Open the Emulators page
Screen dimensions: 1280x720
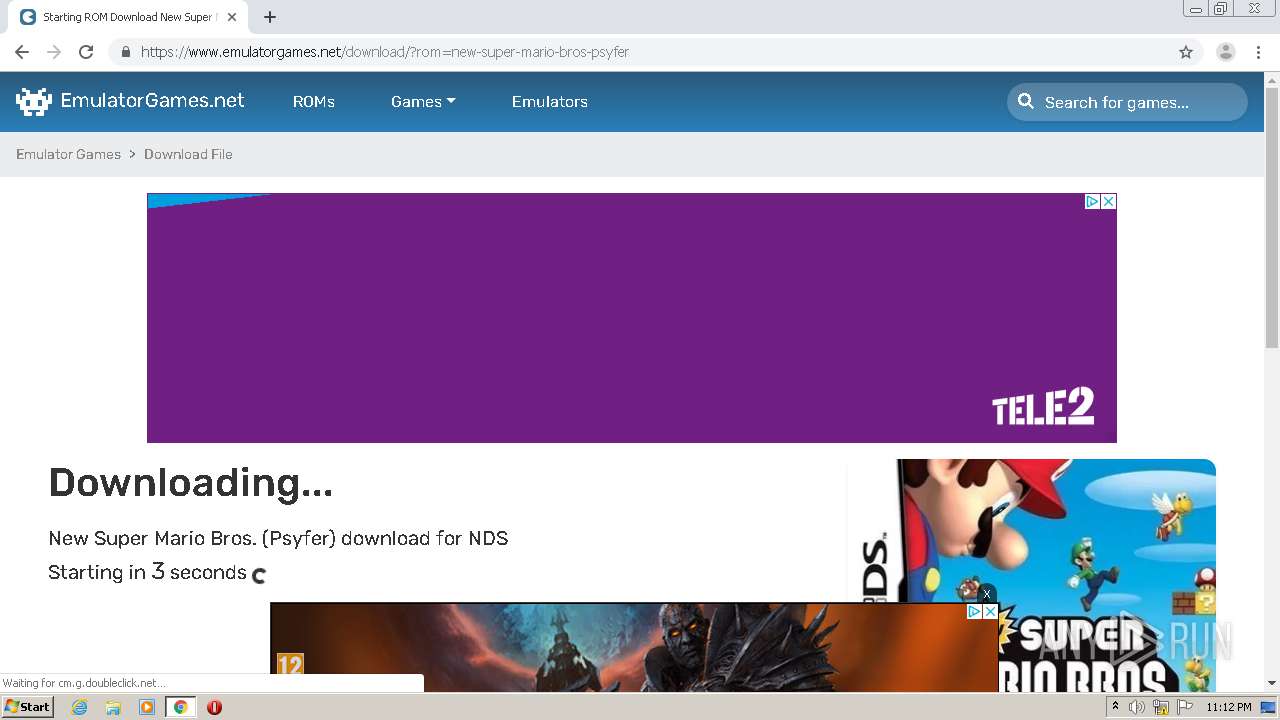(550, 101)
